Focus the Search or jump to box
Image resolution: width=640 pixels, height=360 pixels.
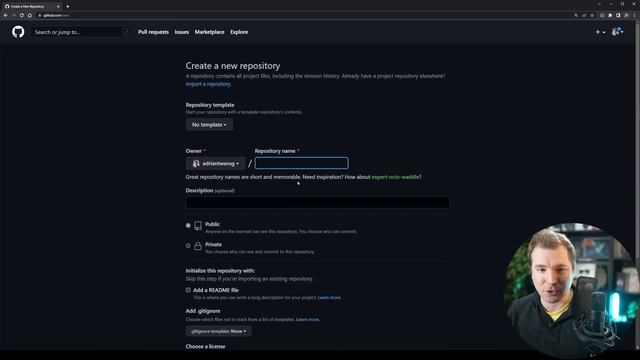click(81, 32)
